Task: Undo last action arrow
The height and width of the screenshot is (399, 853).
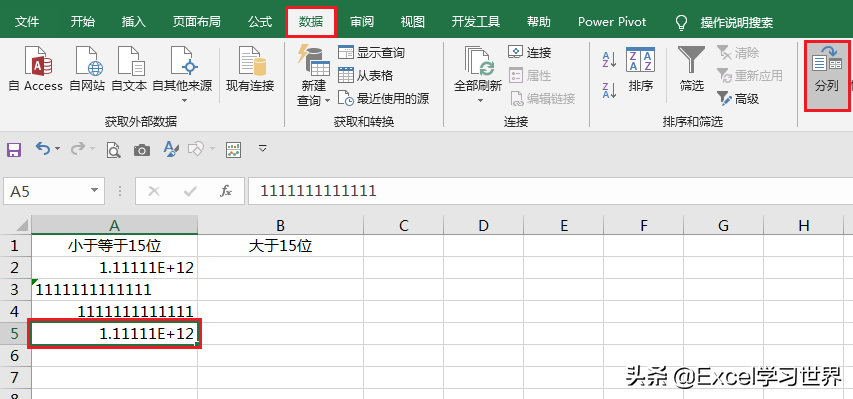Action: 42,149
